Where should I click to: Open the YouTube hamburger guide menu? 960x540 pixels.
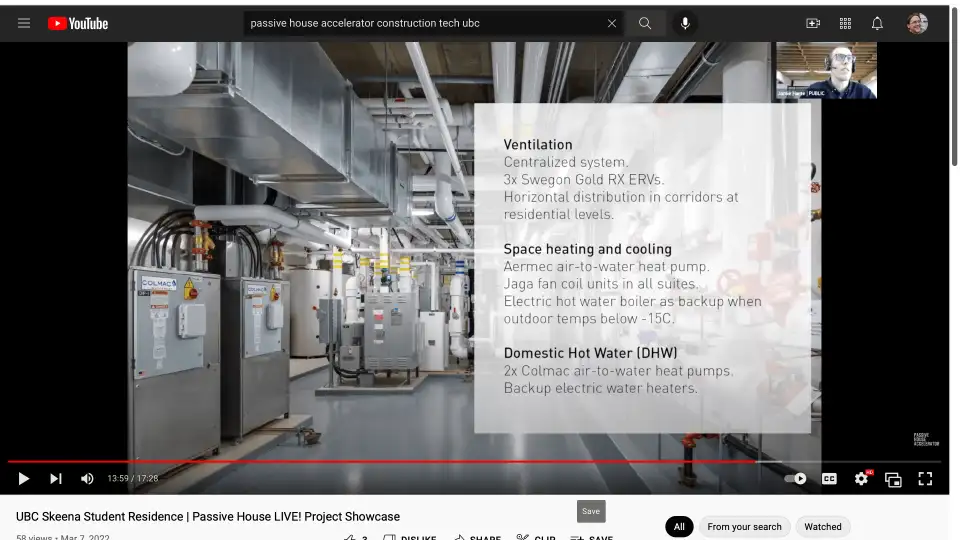point(24,23)
